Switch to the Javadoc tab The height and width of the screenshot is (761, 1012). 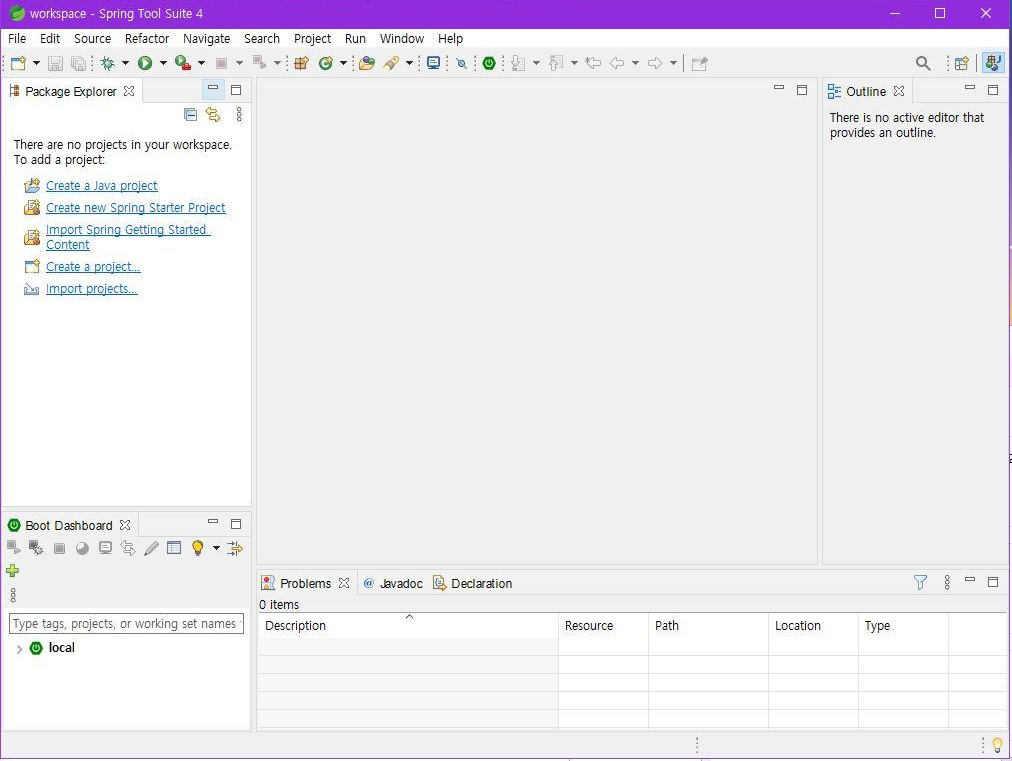(x=393, y=583)
